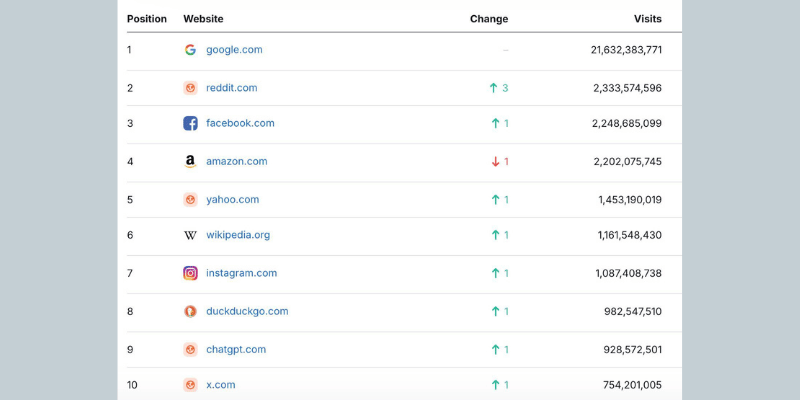Select visits value 928,572,501

pyautogui.click(x=633, y=349)
